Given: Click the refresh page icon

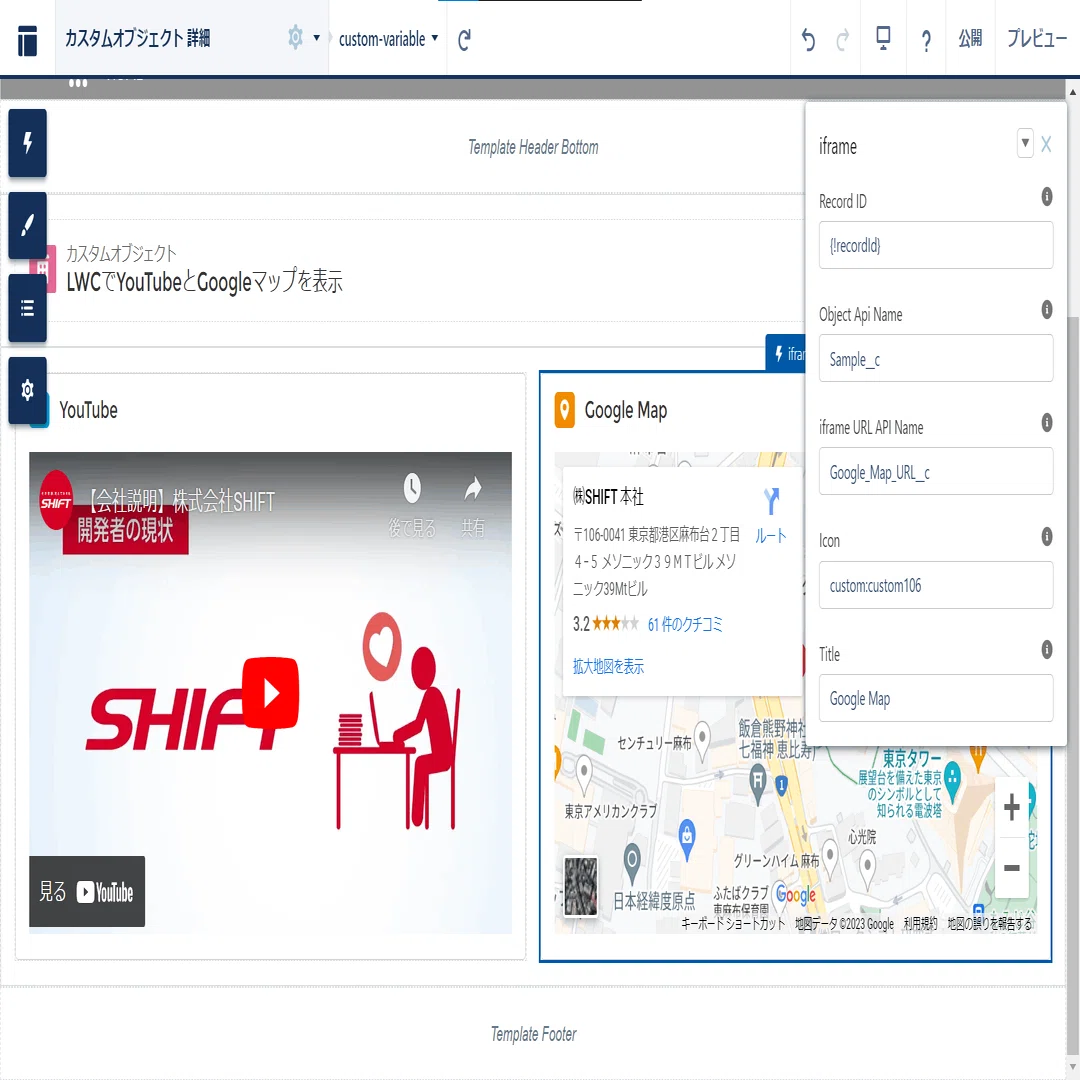Looking at the screenshot, I should pyautogui.click(x=464, y=40).
